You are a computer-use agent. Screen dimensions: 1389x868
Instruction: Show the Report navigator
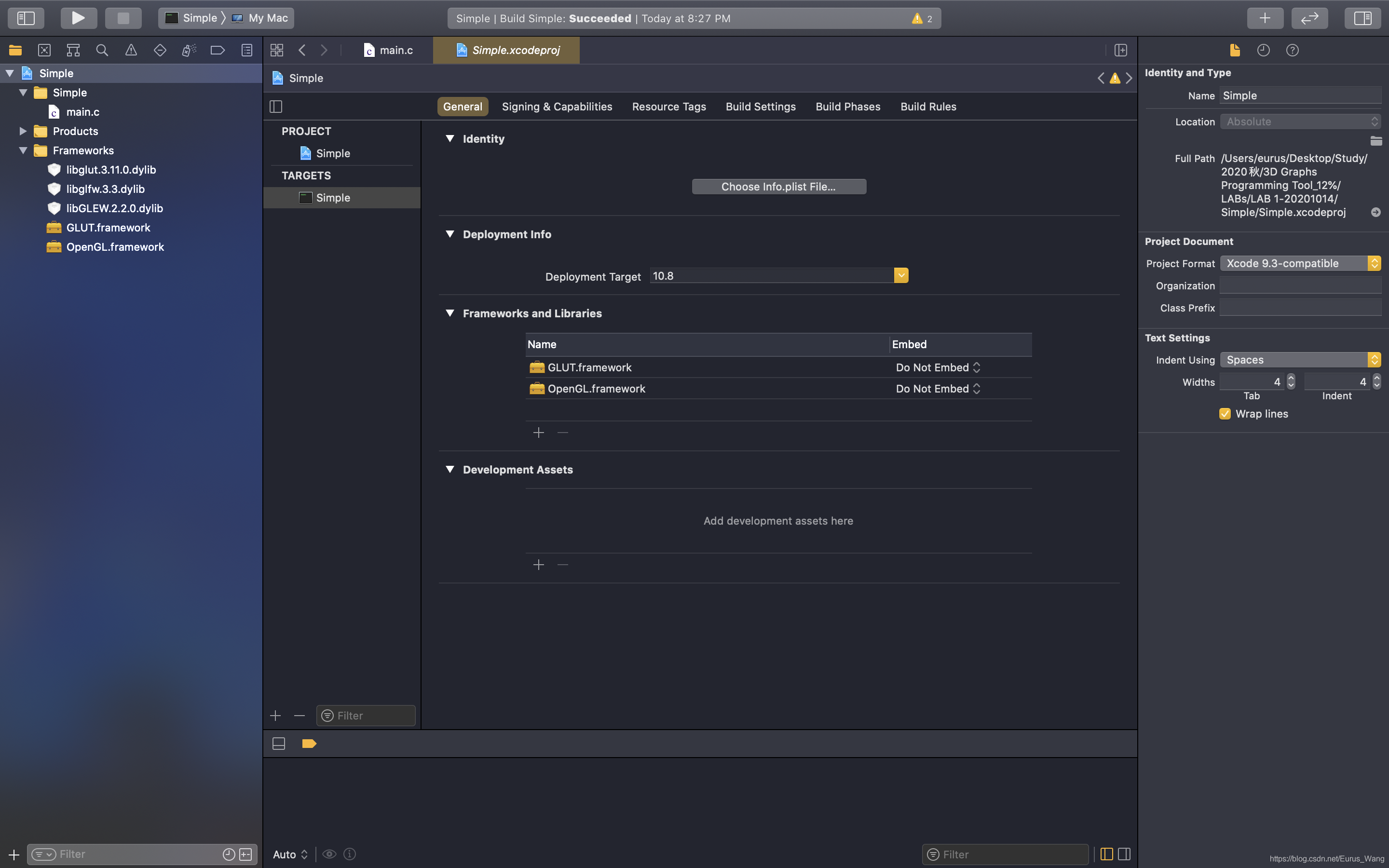tap(247, 50)
